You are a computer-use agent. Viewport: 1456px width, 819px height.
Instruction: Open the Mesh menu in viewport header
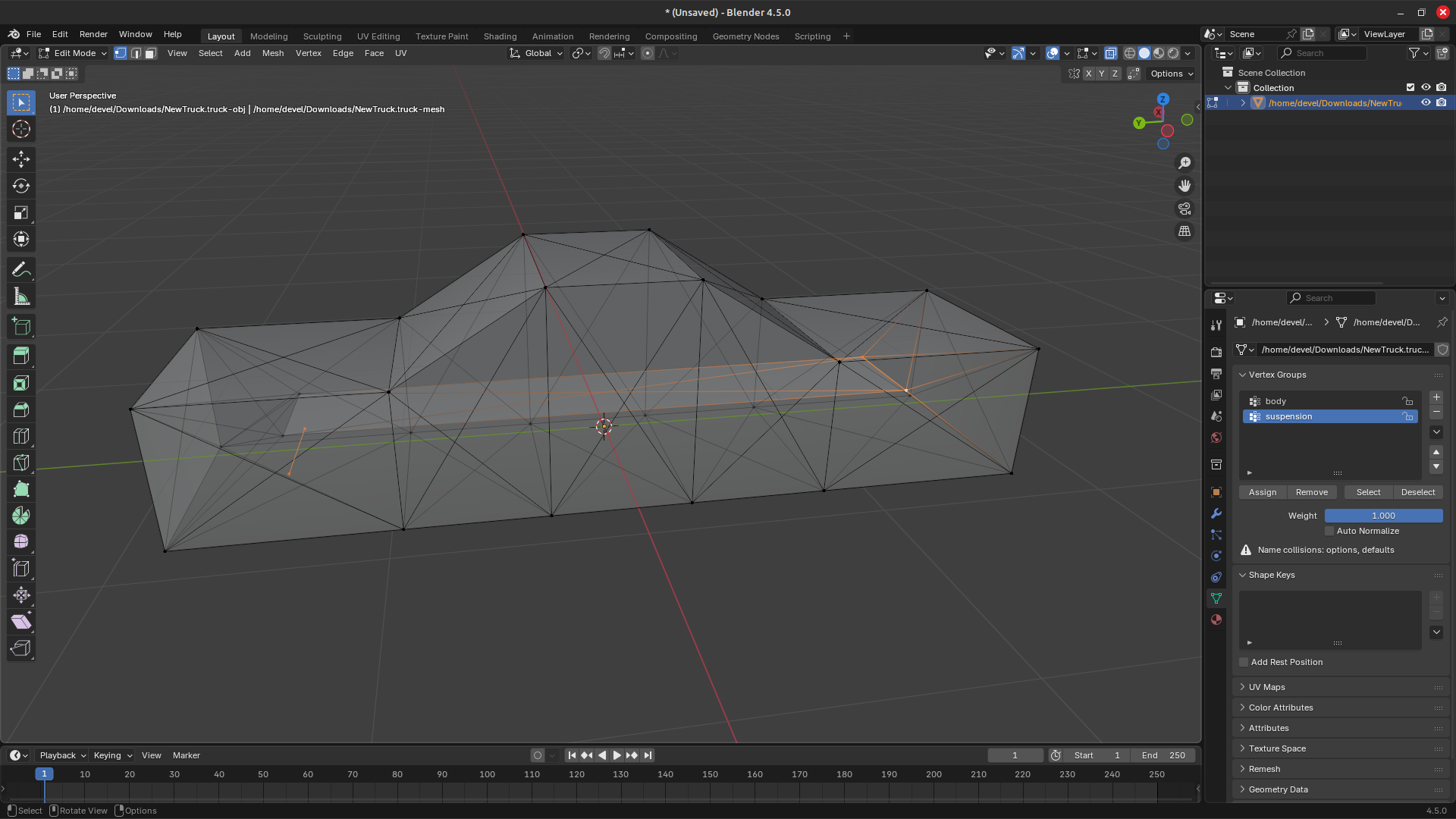(x=273, y=53)
